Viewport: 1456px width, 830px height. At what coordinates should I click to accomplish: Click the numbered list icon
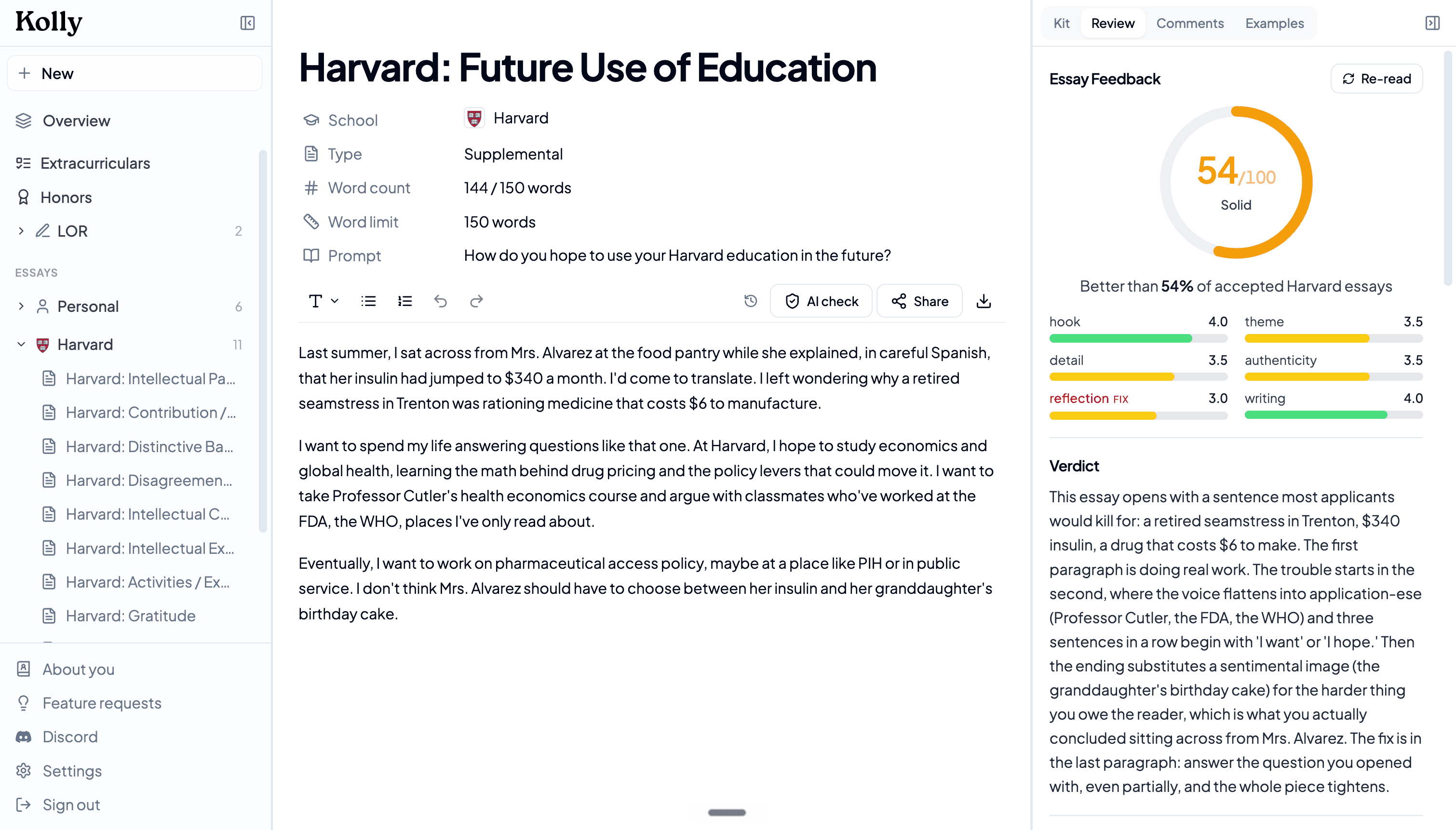click(405, 301)
